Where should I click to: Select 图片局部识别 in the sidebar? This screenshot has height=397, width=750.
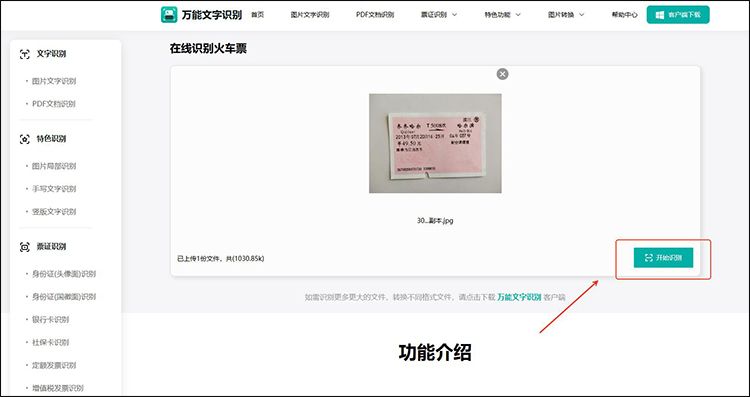tap(54, 166)
